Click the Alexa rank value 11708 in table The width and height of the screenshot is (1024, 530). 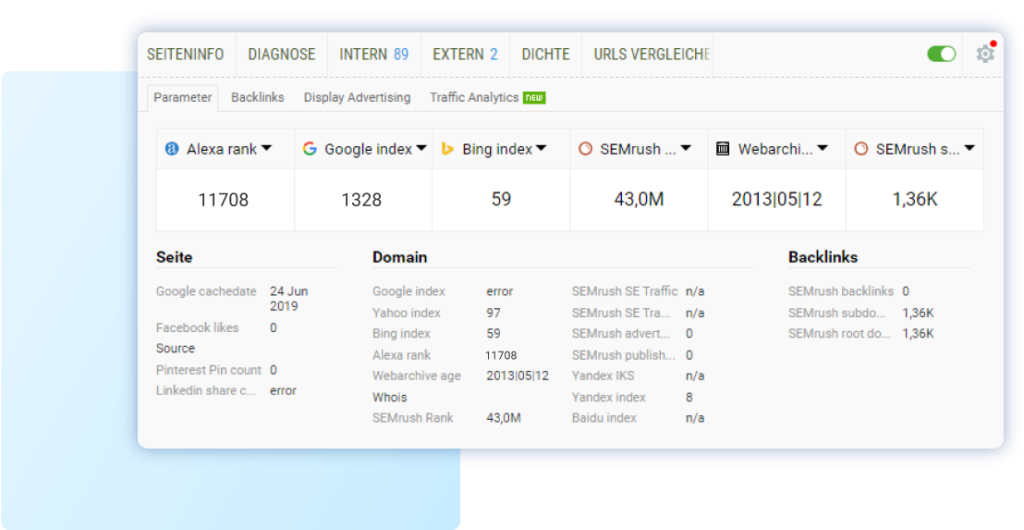click(x=223, y=200)
